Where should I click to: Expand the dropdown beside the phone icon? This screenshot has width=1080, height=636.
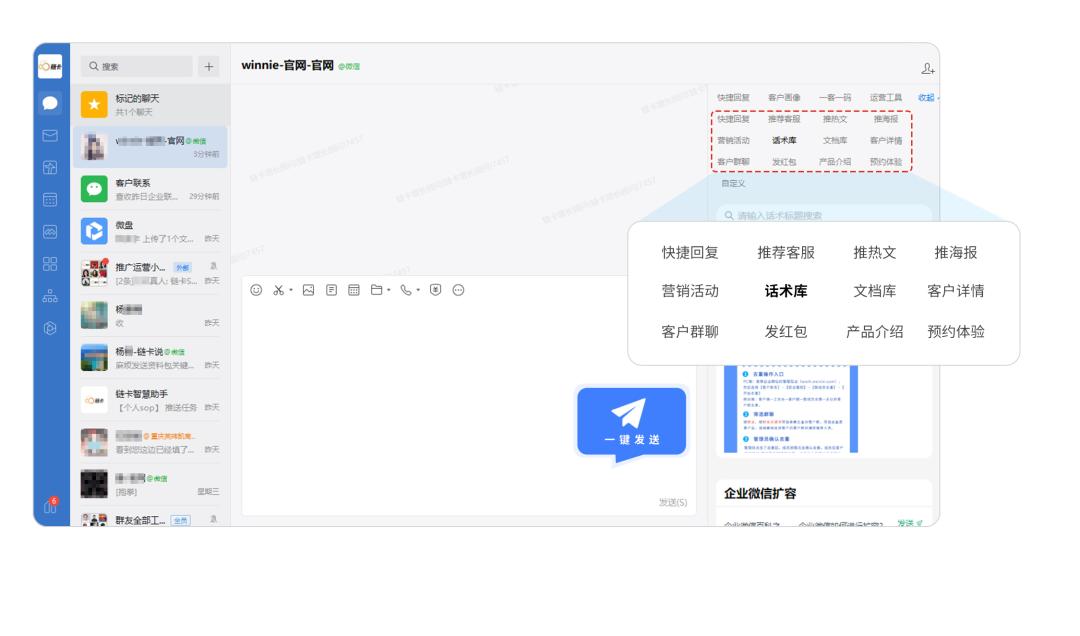417,289
